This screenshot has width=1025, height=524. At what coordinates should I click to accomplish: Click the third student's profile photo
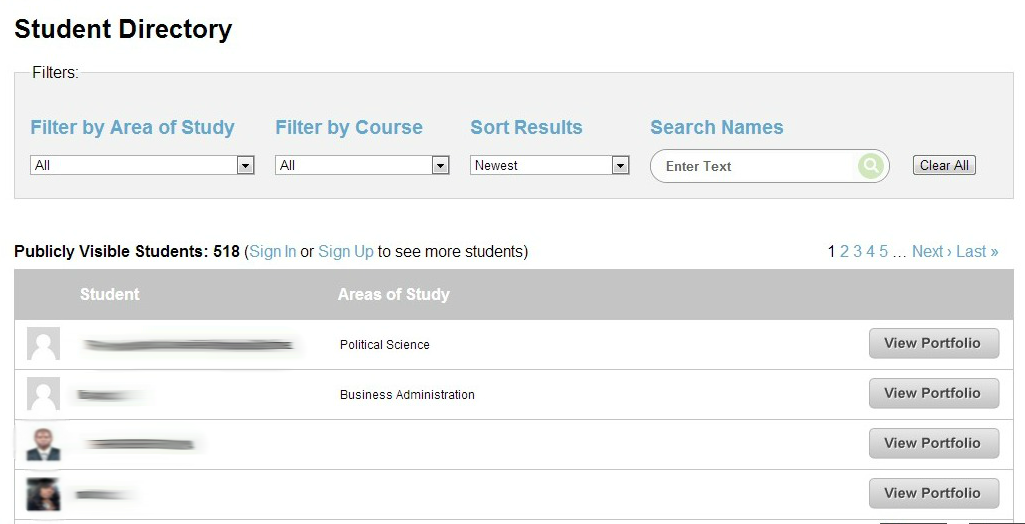click(43, 443)
